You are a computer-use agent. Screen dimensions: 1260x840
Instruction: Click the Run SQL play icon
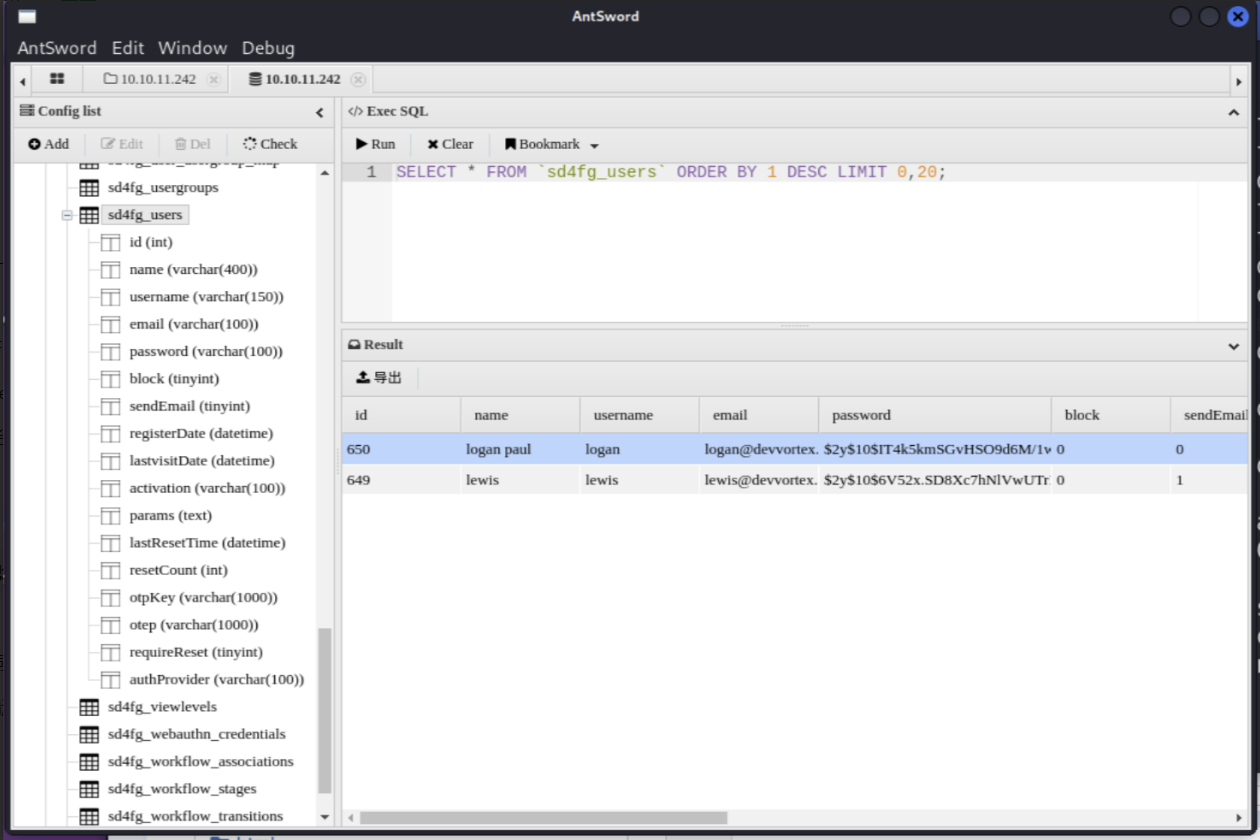362,144
